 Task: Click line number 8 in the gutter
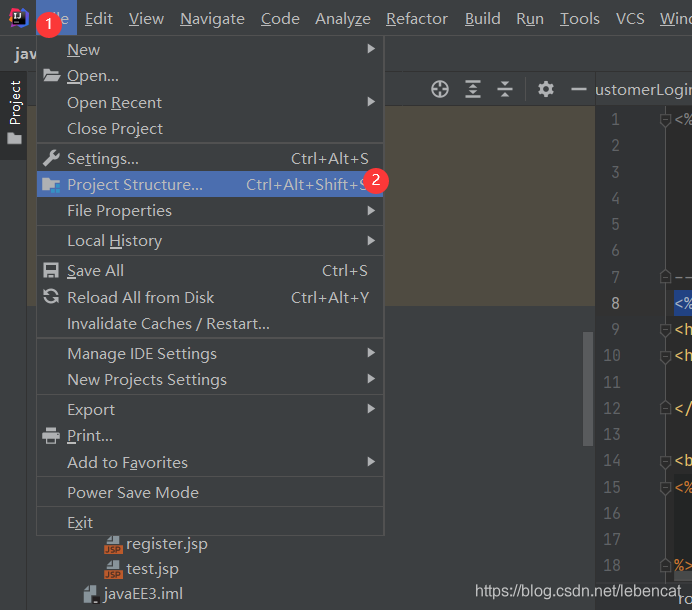(x=615, y=303)
